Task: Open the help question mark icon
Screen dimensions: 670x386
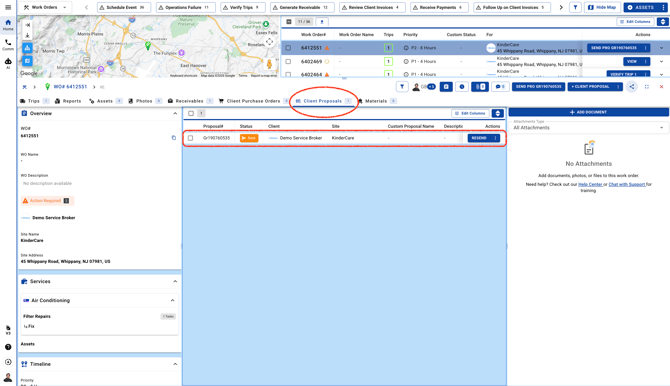Action: coord(8,347)
